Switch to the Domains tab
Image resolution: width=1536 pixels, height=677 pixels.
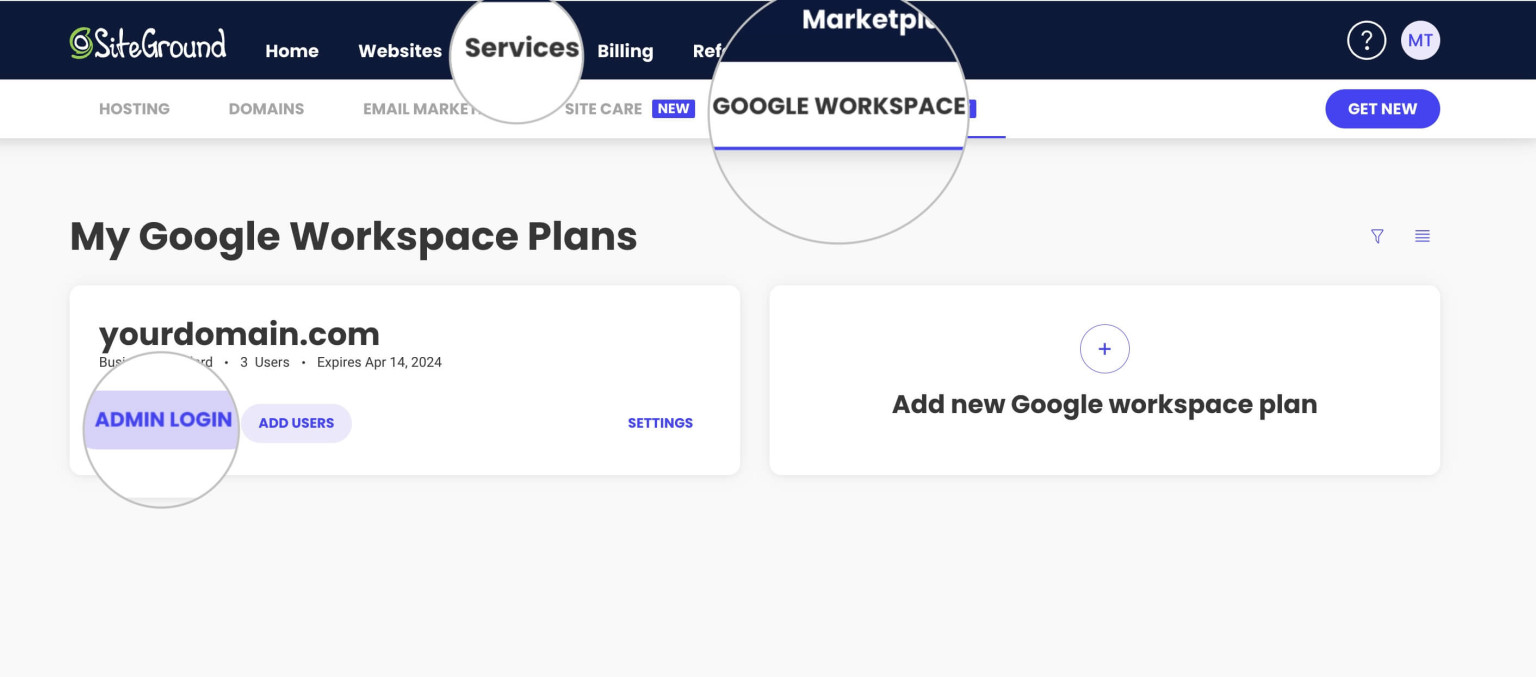coord(266,109)
